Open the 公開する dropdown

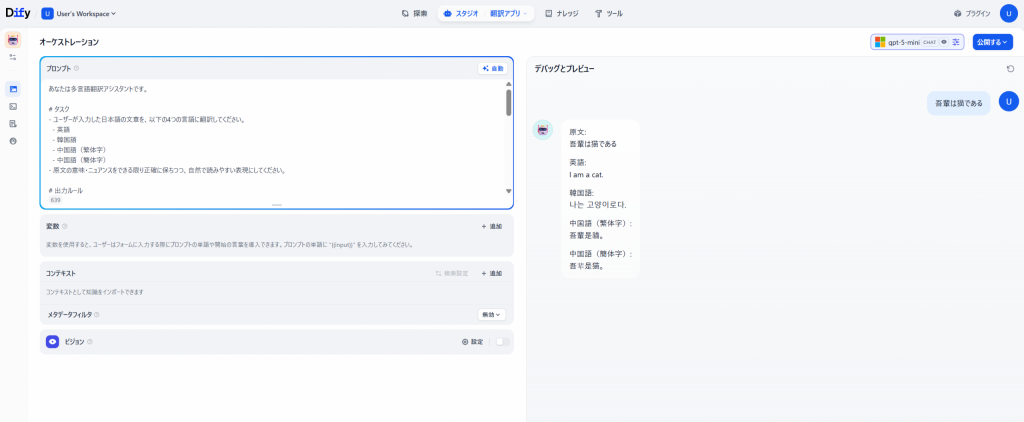click(x=992, y=42)
